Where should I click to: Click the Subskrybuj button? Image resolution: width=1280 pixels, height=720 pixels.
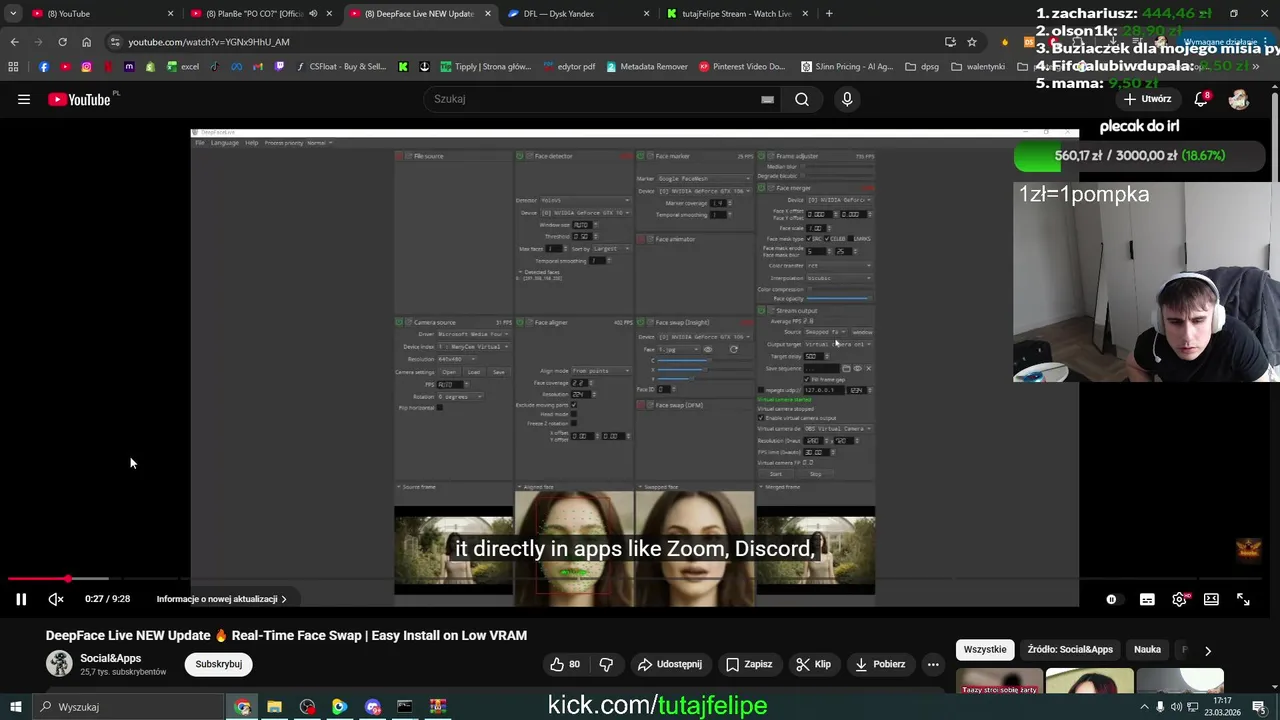pyautogui.click(x=218, y=664)
